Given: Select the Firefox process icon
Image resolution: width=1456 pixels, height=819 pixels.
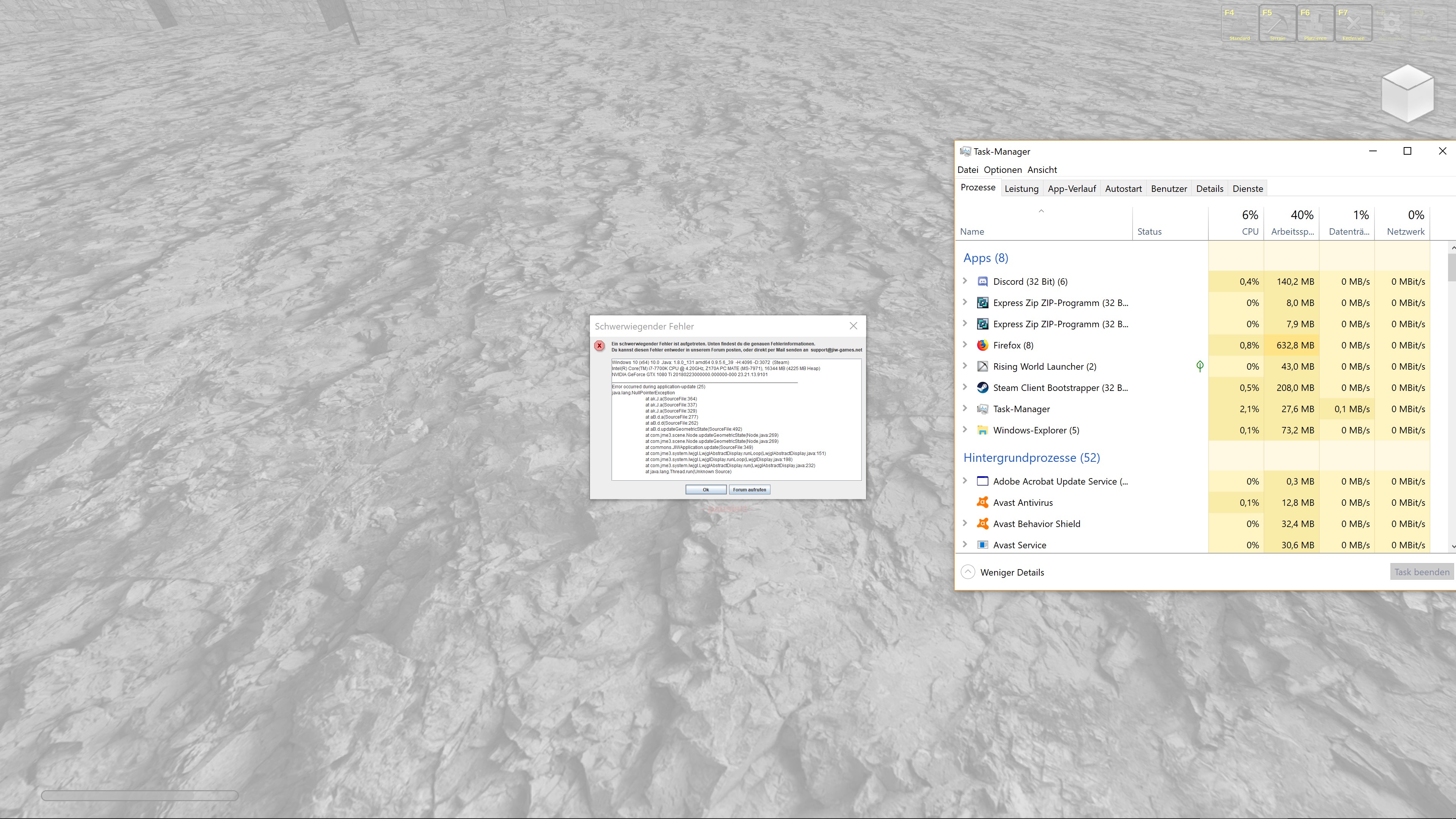Looking at the screenshot, I should click(x=982, y=345).
